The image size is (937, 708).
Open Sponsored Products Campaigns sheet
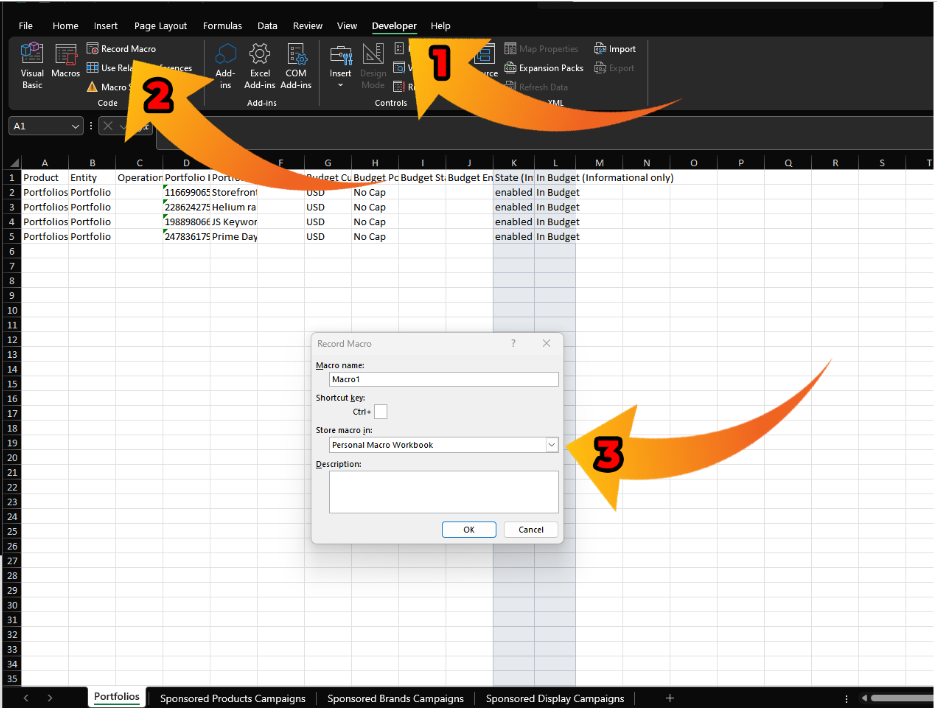[x=232, y=698]
